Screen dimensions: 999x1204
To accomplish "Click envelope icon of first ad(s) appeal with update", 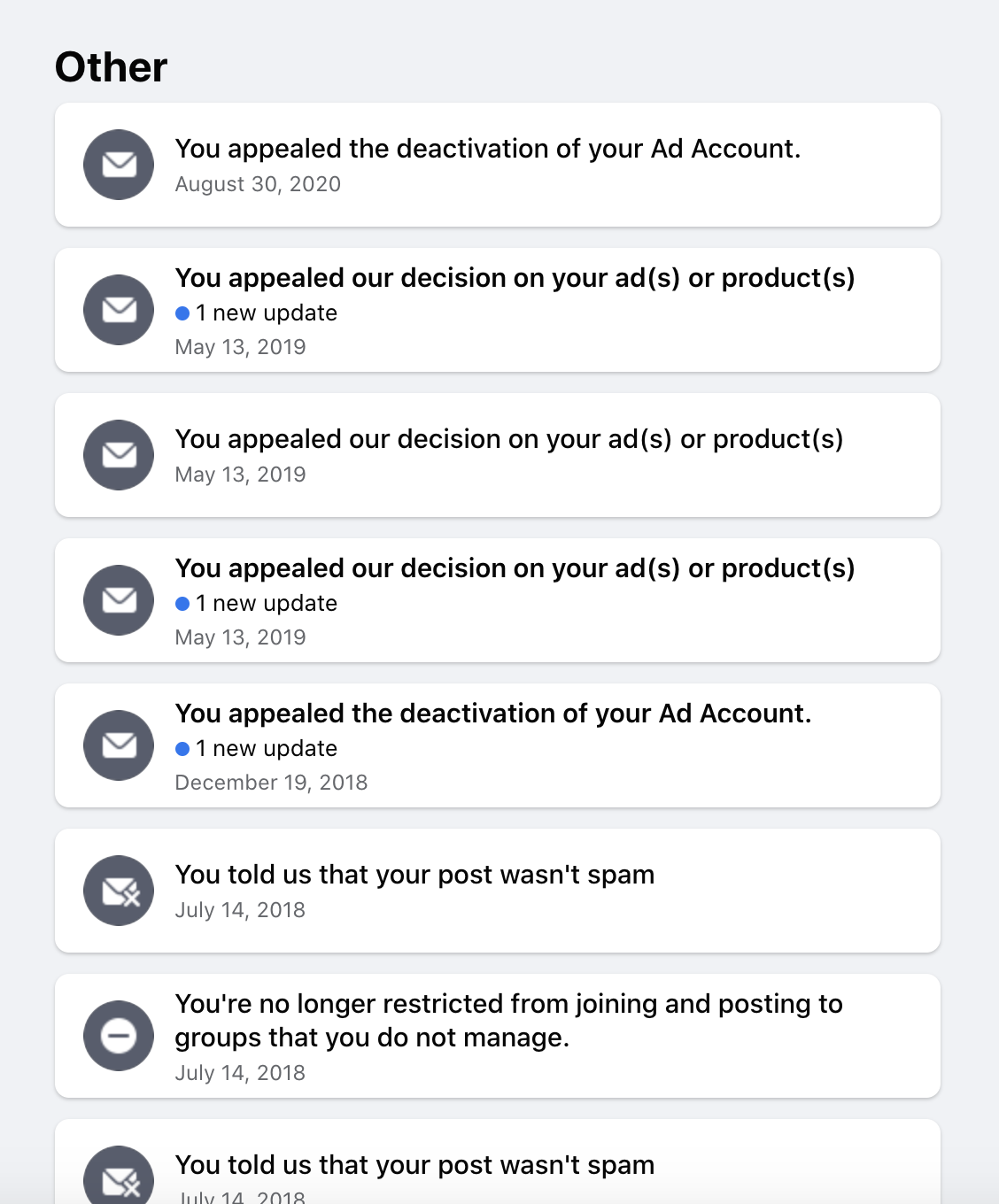I will tap(119, 310).
